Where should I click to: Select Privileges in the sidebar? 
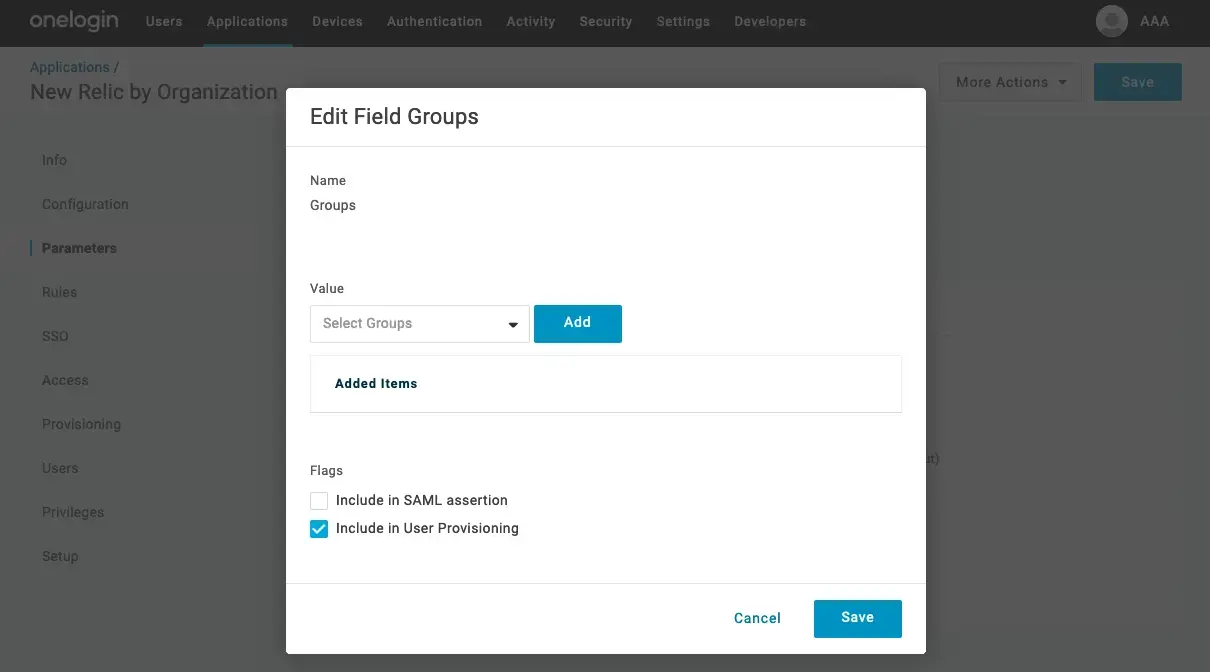click(x=72, y=512)
